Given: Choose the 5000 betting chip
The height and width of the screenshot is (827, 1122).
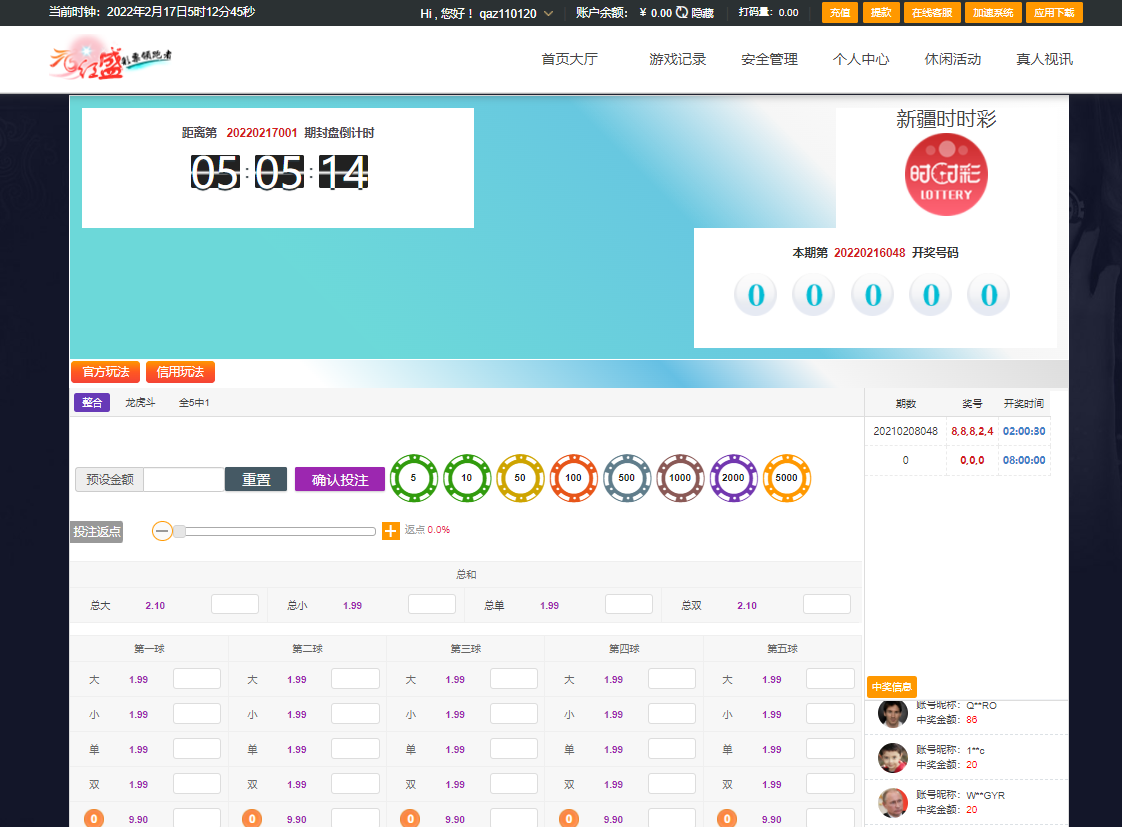Looking at the screenshot, I should click(787, 478).
